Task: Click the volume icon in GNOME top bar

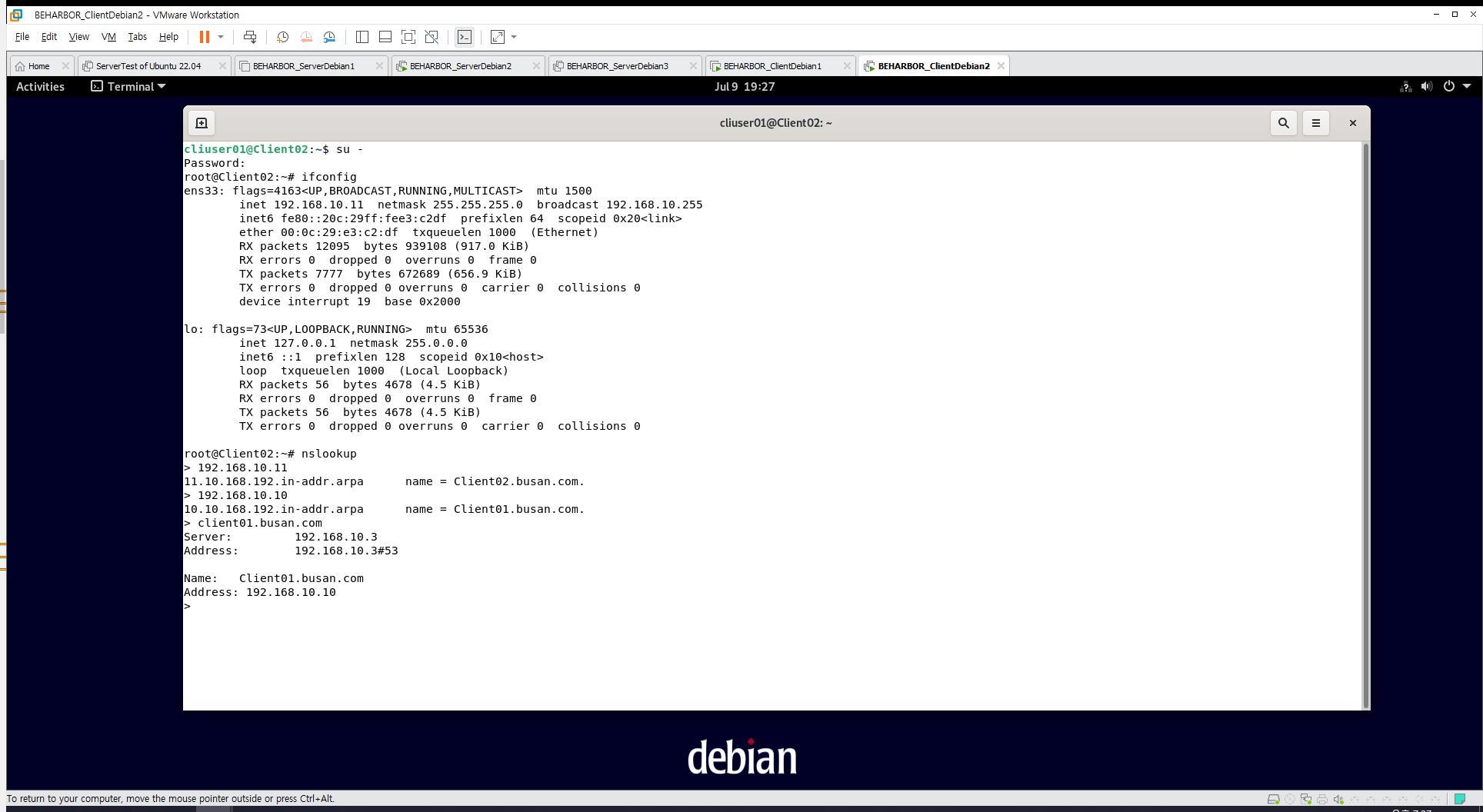Action: 1427,87
